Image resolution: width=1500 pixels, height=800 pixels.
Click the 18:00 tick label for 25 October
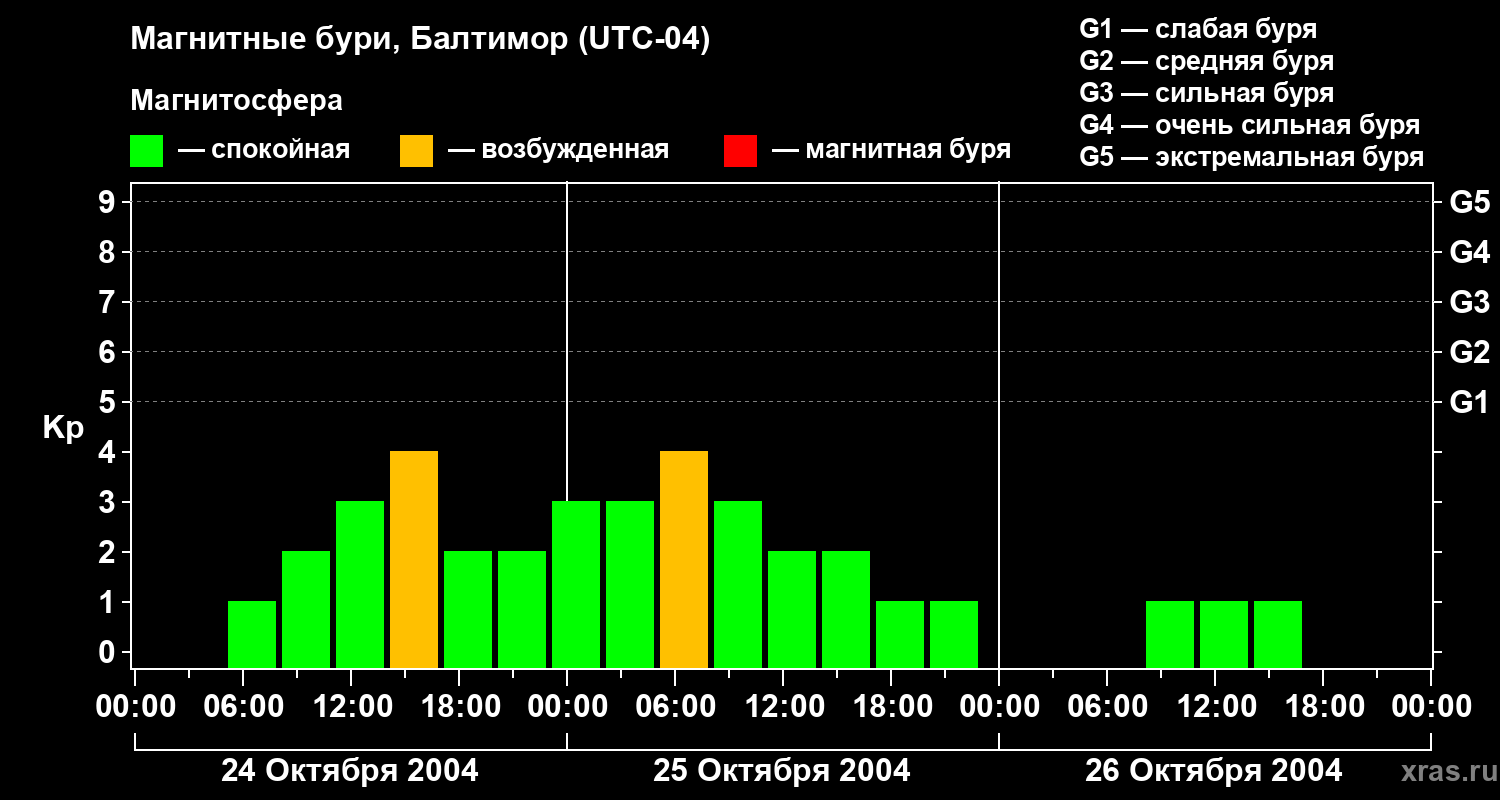[x=891, y=707]
